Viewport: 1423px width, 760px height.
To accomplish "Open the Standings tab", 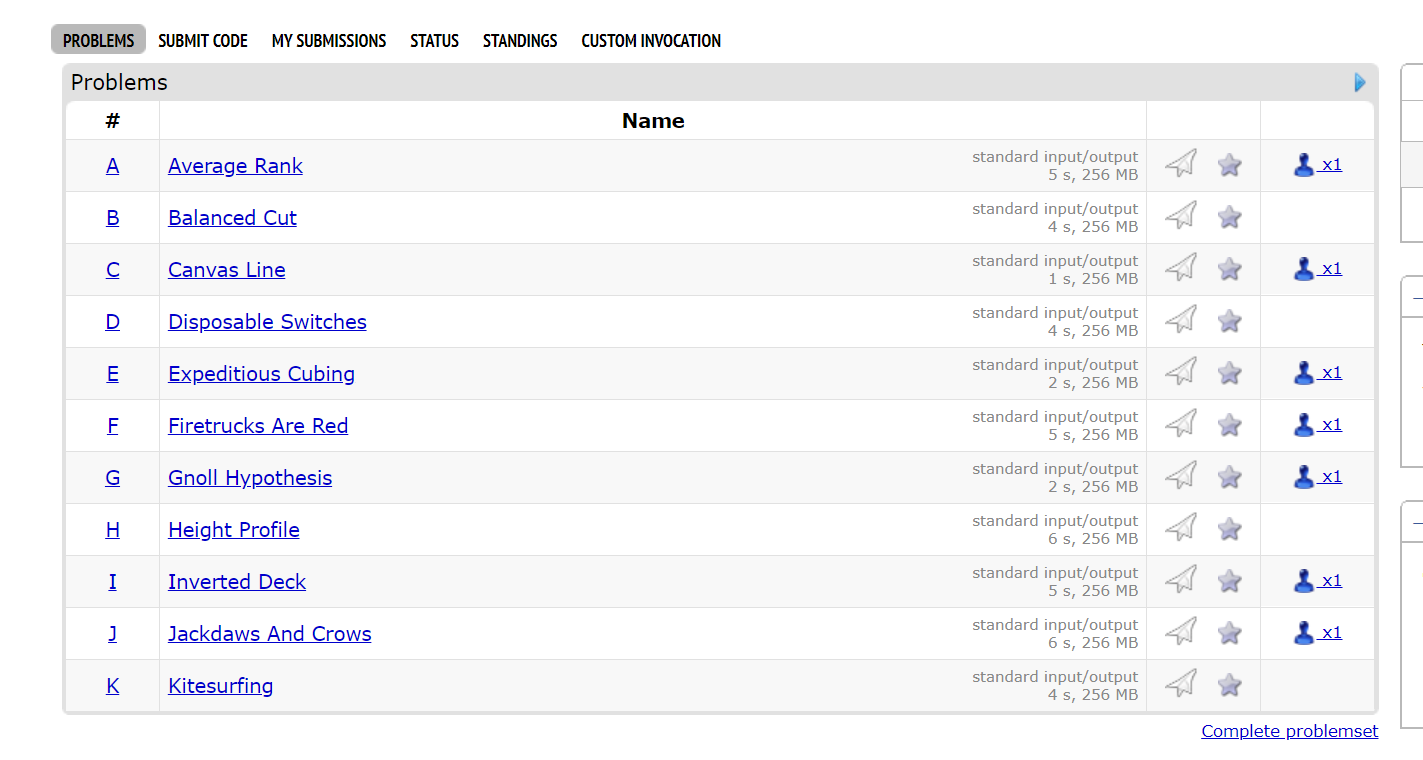I will [520, 41].
